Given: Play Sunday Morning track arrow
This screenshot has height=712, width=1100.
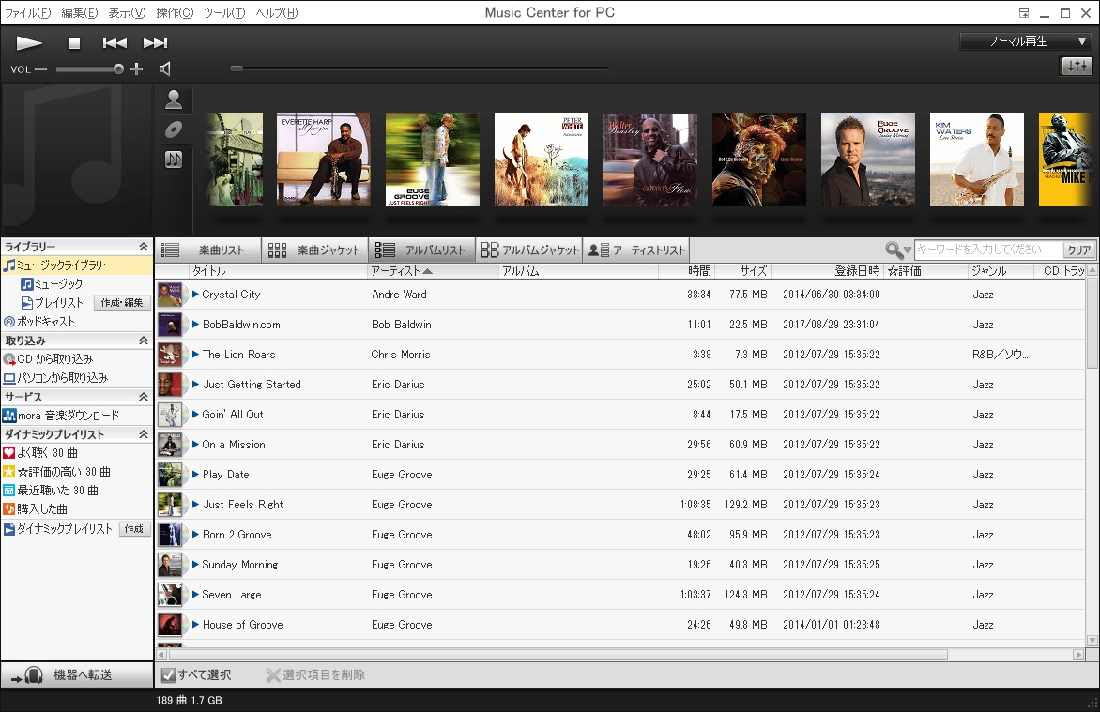Looking at the screenshot, I should click(x=195, y=564).
